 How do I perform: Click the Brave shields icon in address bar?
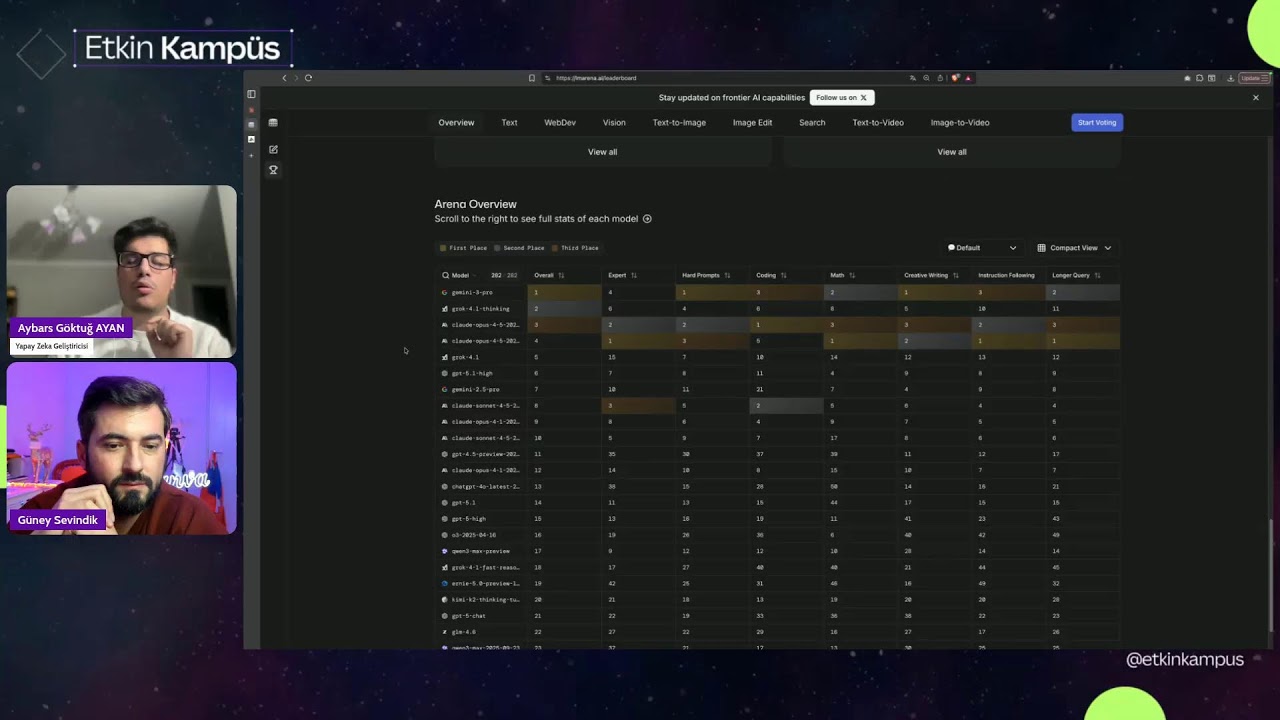pyautogui.click(x=956, y=78)
